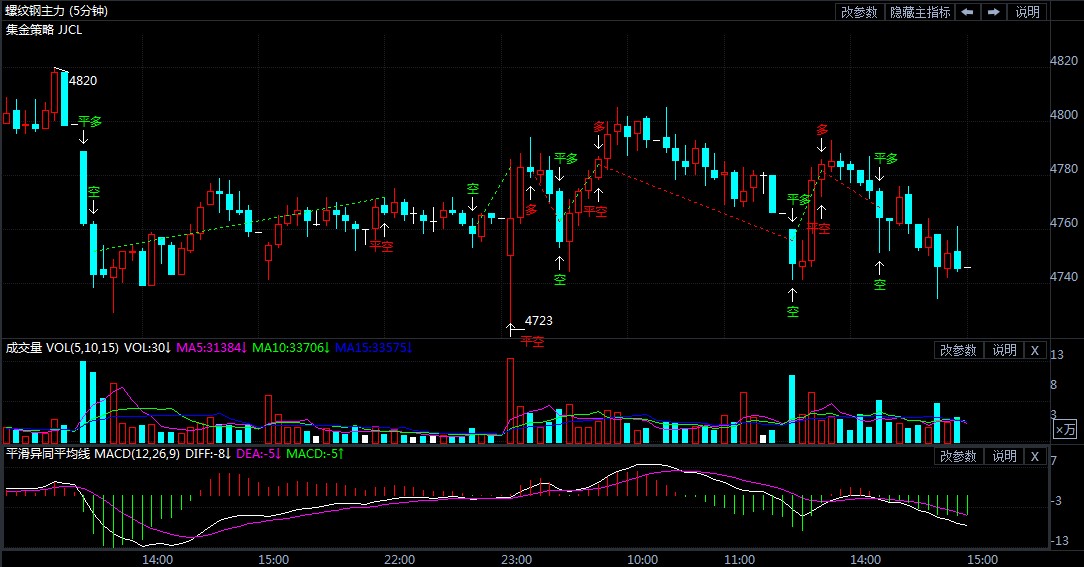The image size is (1084, 567).
Task: Click the tallest red volume bar near 23:00
Action: click(x=510, y=400)
